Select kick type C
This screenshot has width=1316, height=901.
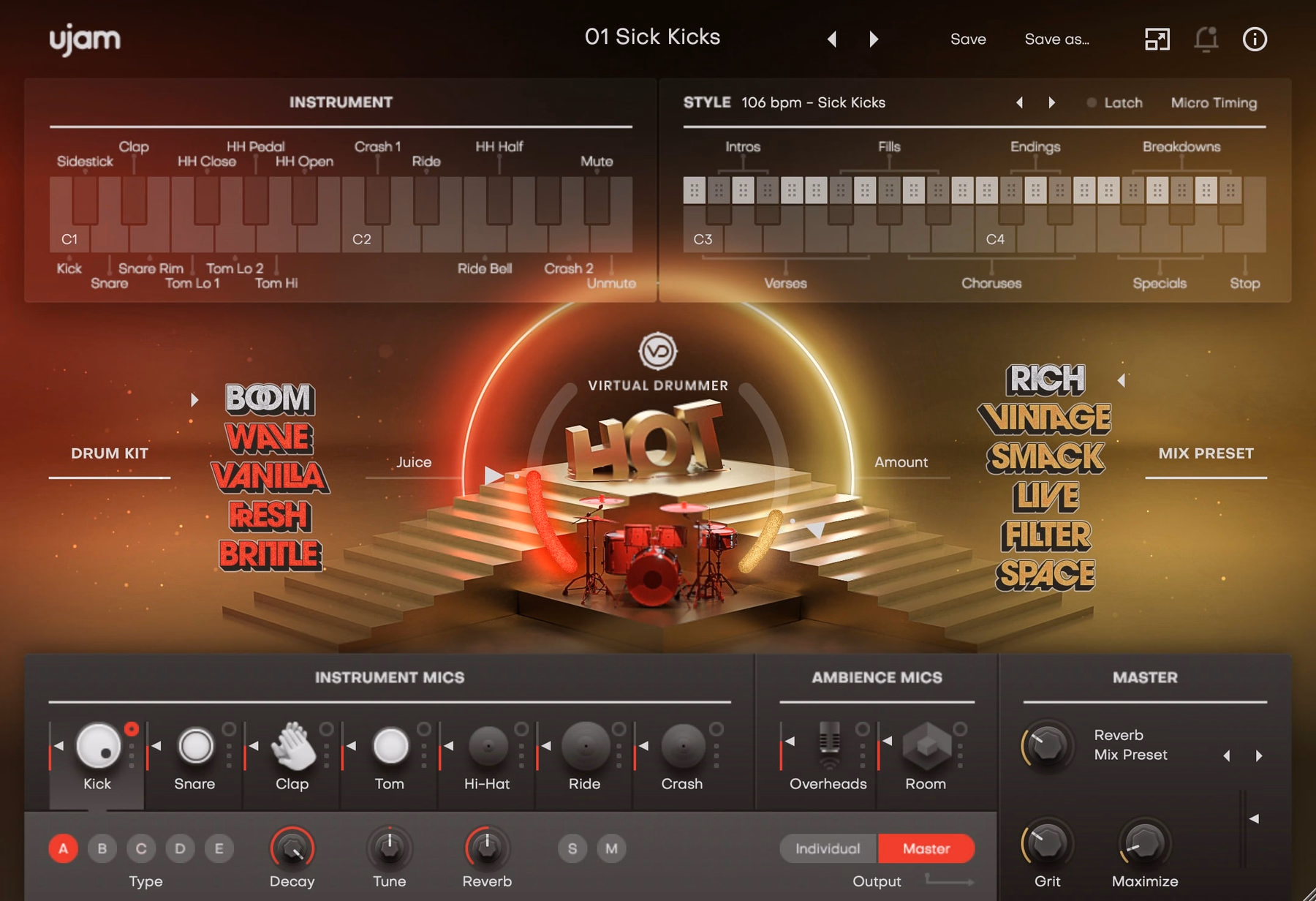[x=141, y=848]
